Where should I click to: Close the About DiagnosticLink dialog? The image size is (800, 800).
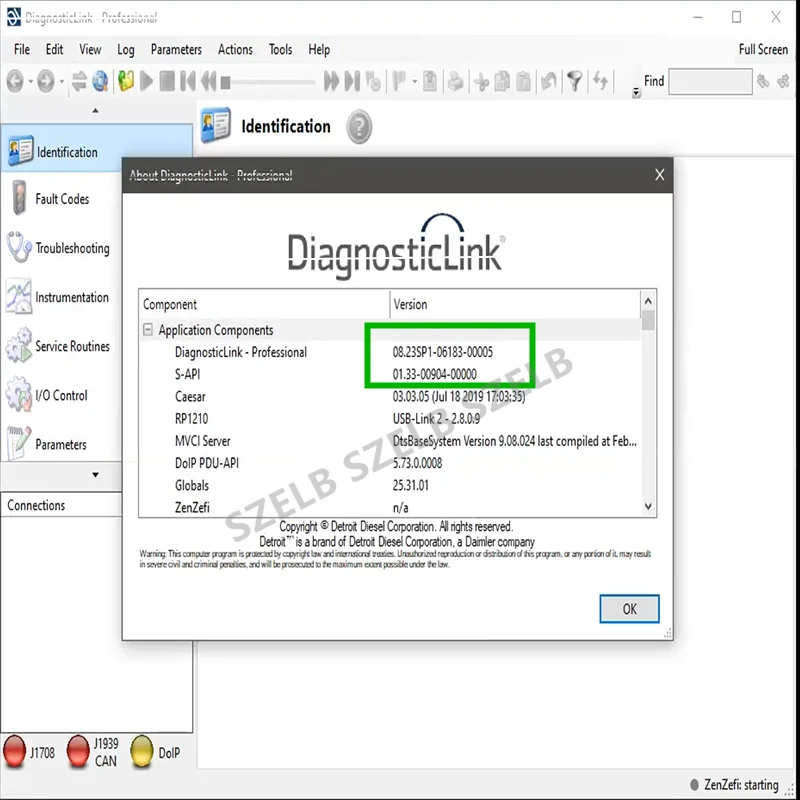point(659,175)
